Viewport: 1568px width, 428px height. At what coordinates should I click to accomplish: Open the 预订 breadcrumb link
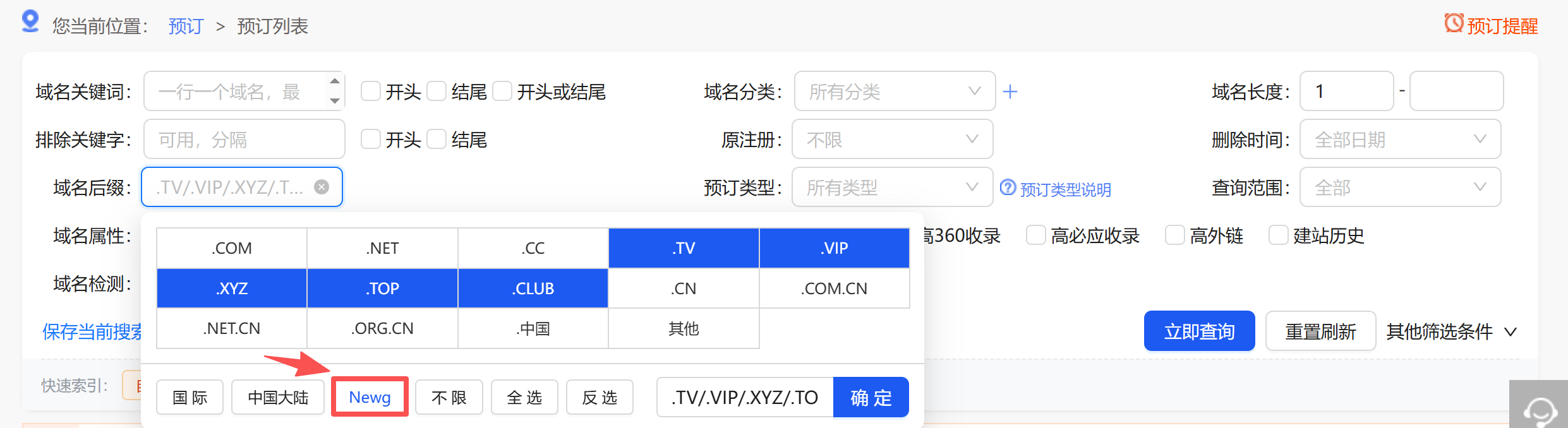(x=186, y=26)
